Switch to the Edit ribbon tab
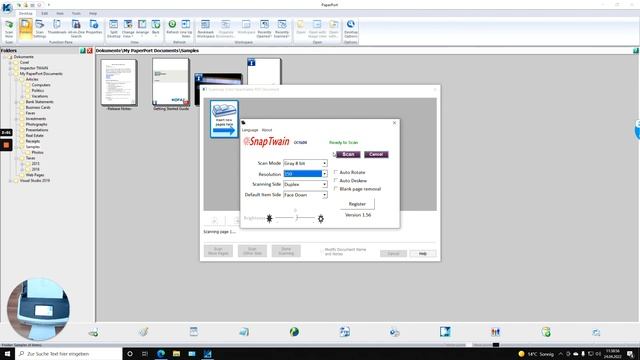 tap(44, 13)
